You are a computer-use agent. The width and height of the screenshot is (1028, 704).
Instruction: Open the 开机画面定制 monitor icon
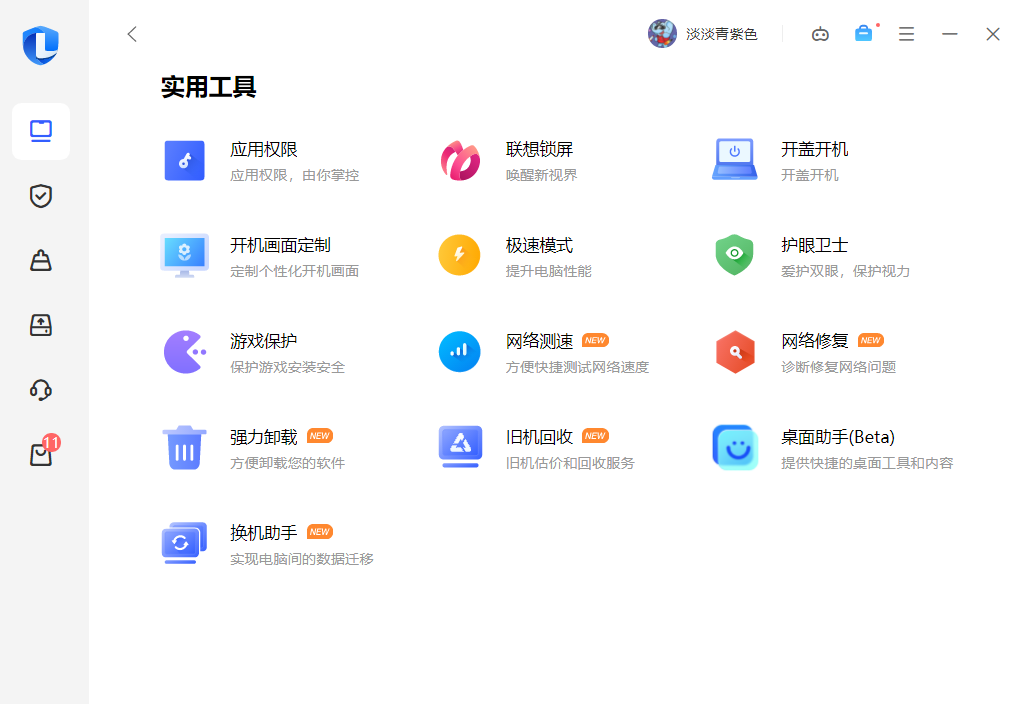pyautogui.click(x=184, y=256)
